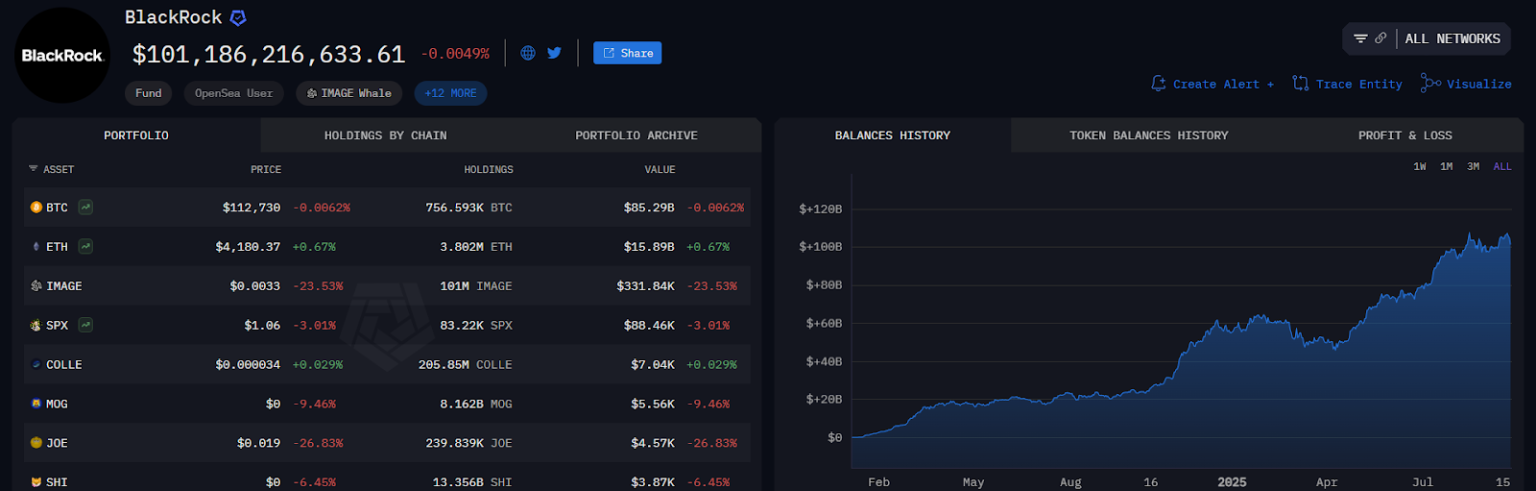
Task: Click Create Alert +
Action: pos(1212,84)
